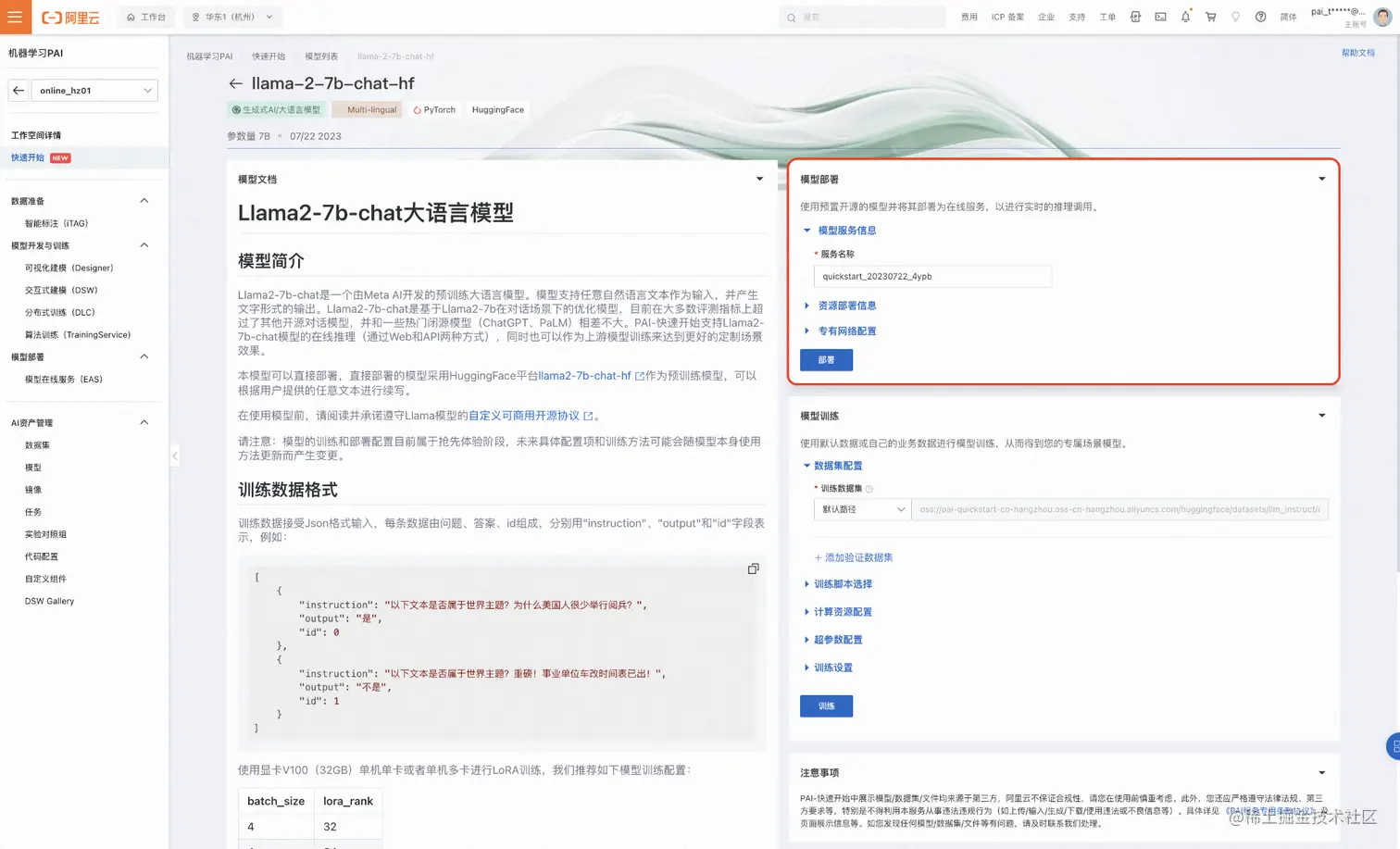Click the 训练 train button
Screen dimensions: 1400x849
click(x=826, y=705)
